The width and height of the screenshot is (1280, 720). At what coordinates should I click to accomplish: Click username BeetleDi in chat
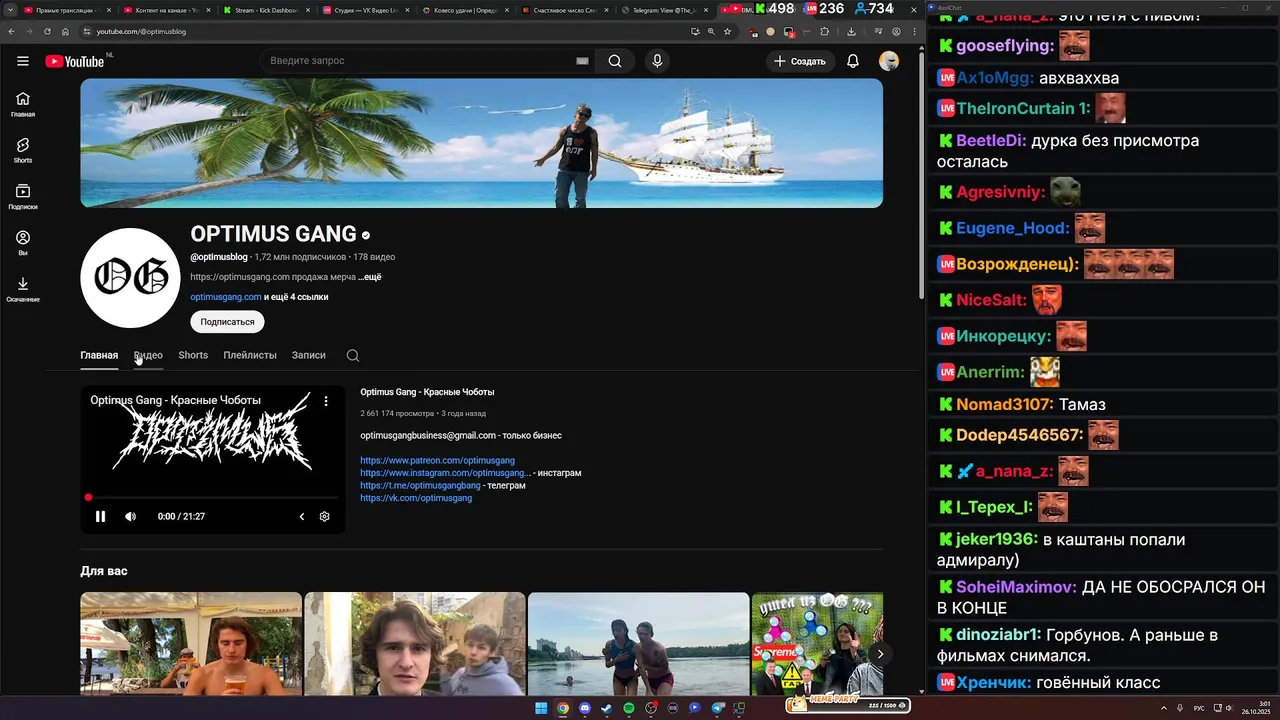point(991,141)
